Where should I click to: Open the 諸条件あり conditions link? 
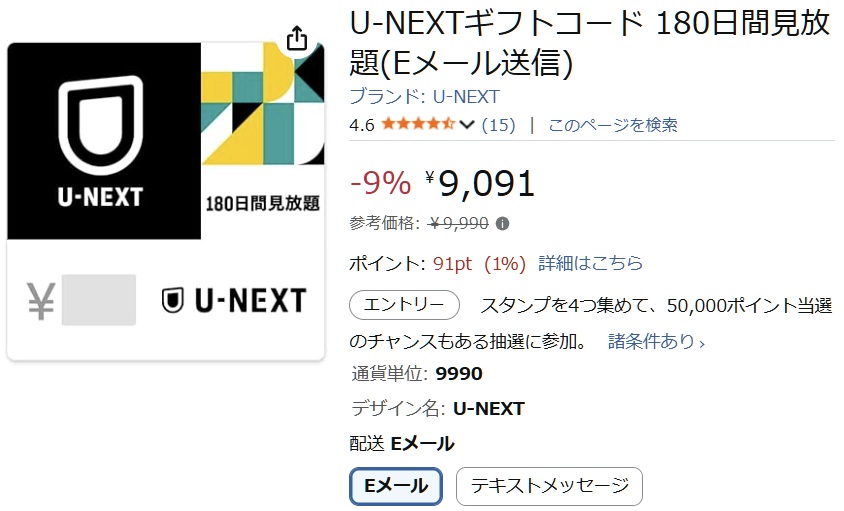(656, 342)
